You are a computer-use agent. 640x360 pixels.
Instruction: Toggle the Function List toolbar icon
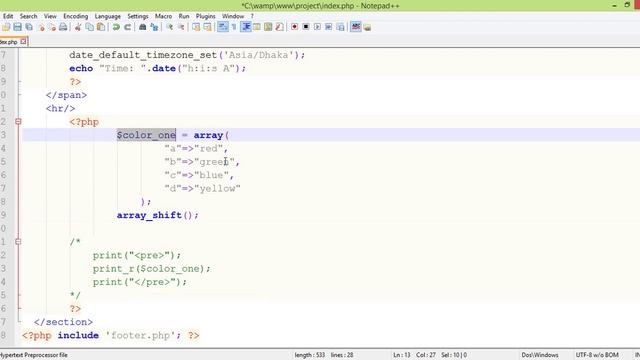pyautogui.click(x=280, y=27)
